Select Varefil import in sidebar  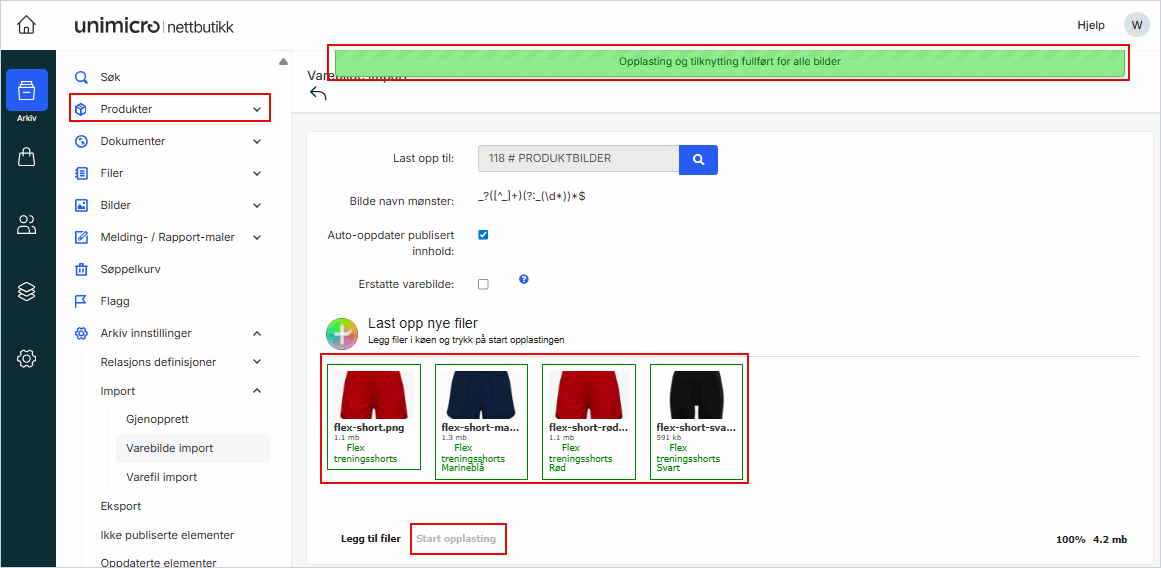pos(161,477)
